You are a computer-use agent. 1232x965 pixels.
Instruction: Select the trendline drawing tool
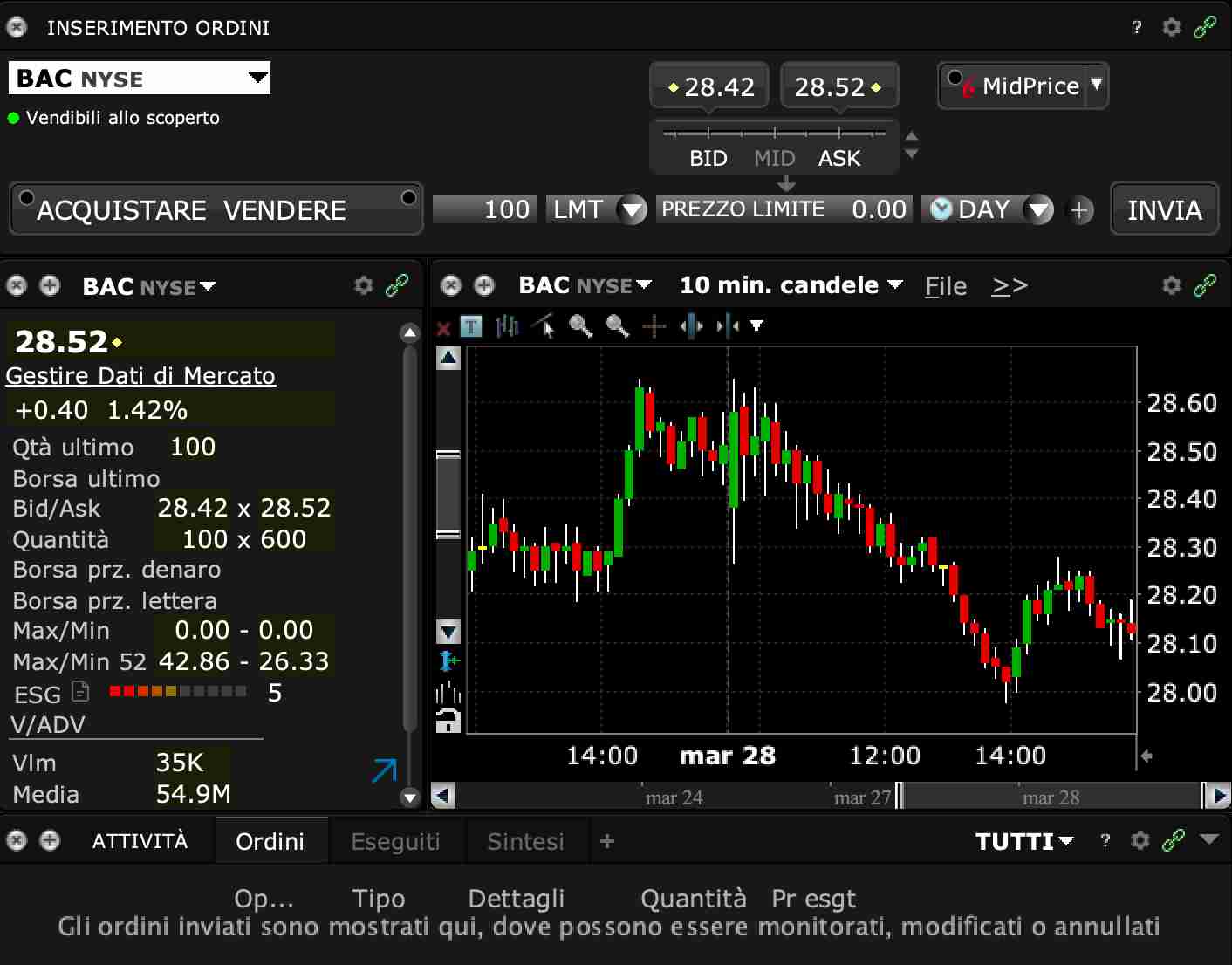(544, 326)
